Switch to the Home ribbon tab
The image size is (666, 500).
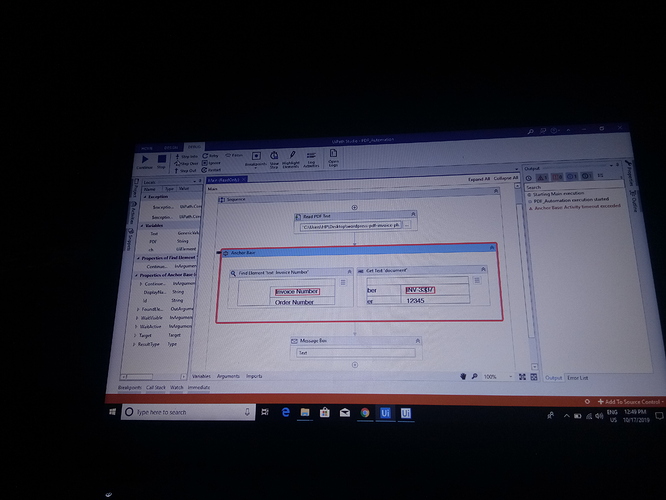147,148
